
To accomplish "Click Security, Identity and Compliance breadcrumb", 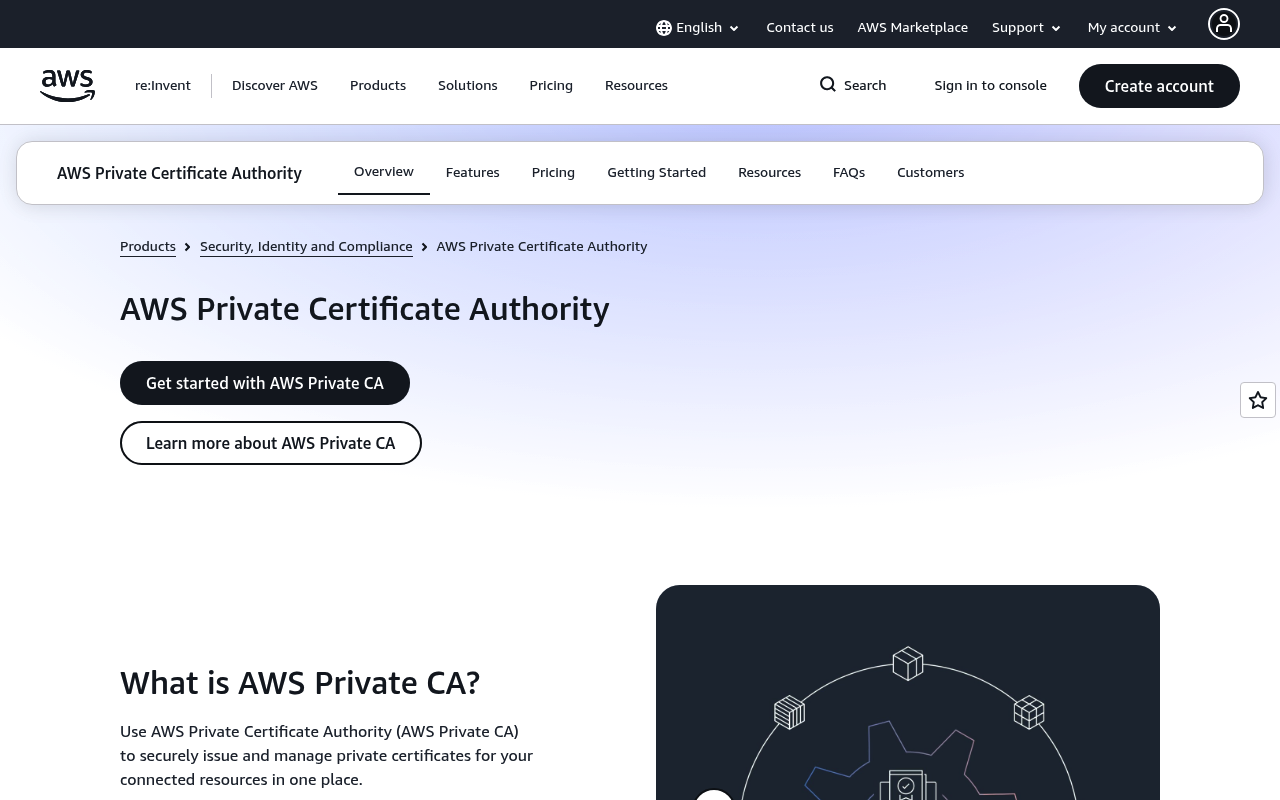I will [306, 247].
